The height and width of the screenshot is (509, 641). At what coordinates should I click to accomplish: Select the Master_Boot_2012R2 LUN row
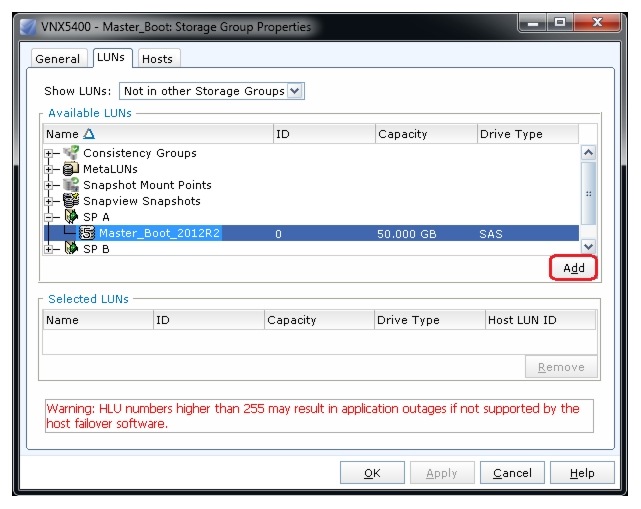point(311,233)
